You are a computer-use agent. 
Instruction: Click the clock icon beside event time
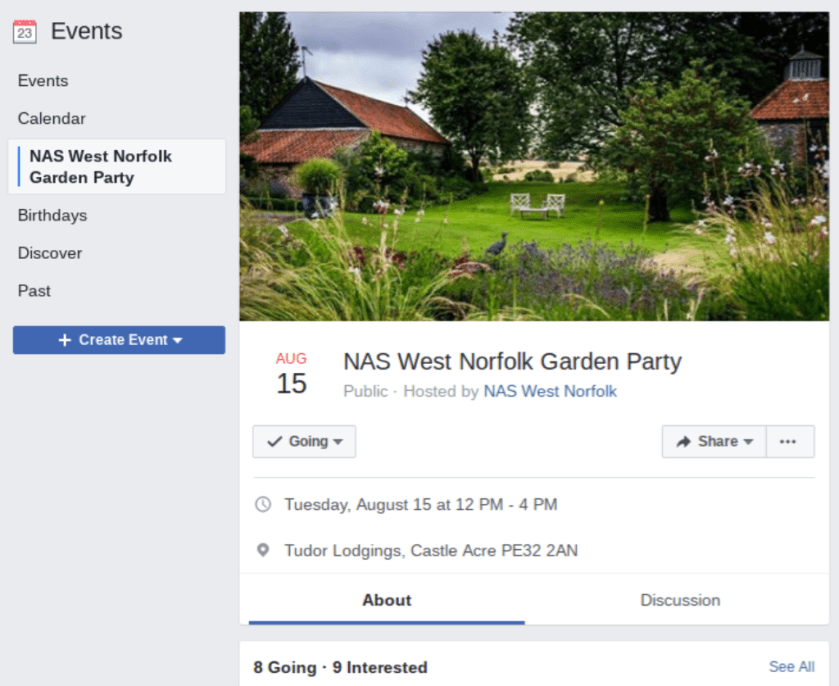pos(263,504)
